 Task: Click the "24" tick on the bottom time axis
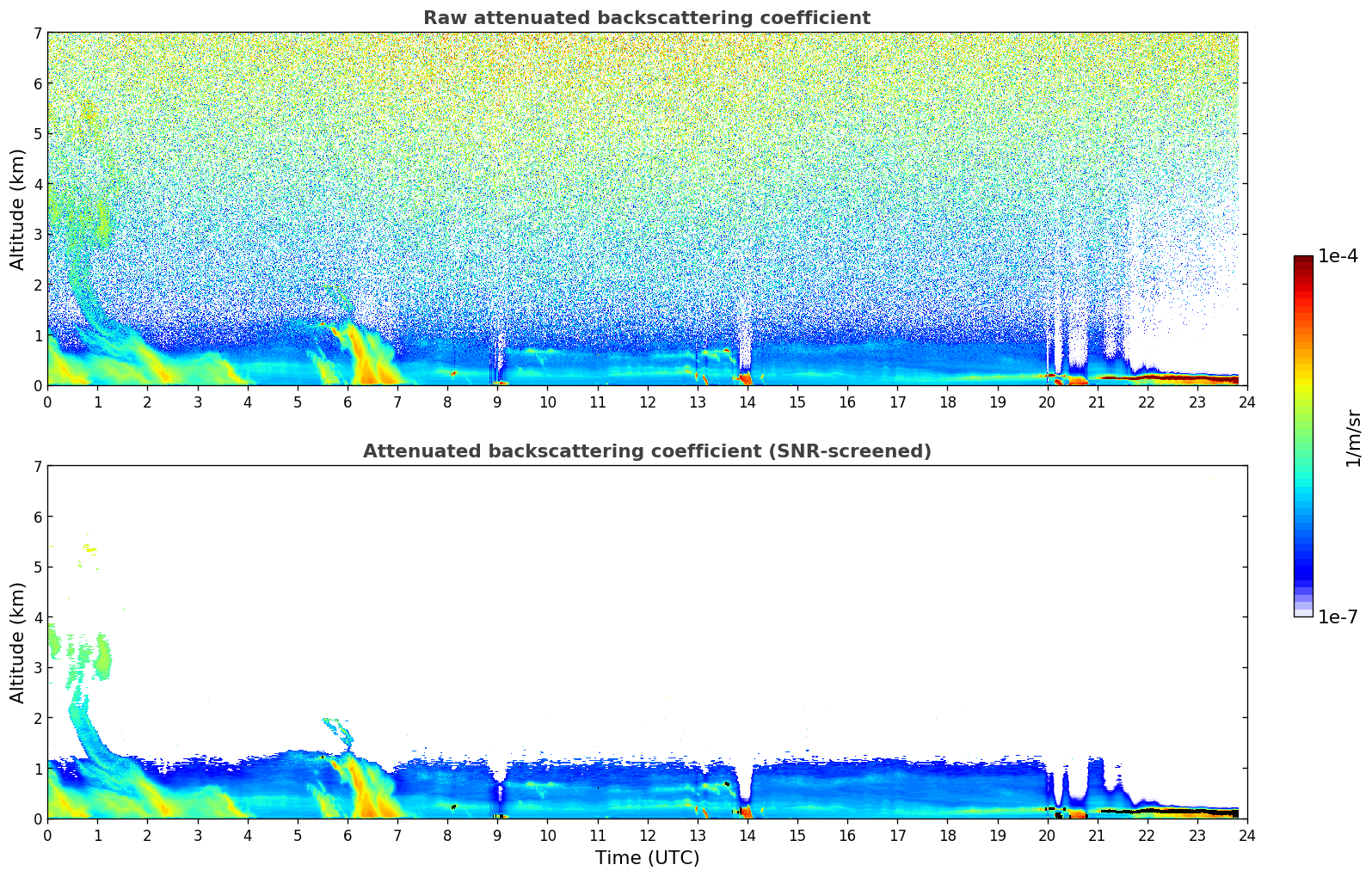point(1247,835)
